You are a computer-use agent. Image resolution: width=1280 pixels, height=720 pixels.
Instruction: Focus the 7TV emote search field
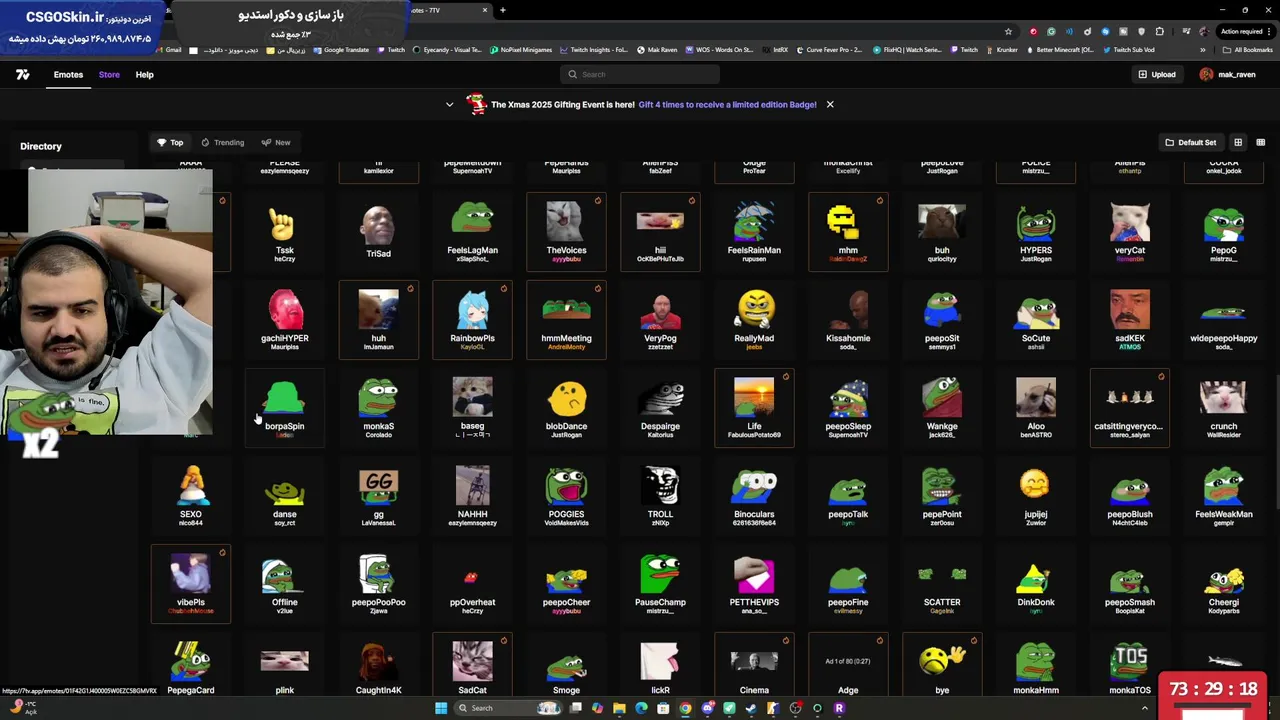[640, 74]
